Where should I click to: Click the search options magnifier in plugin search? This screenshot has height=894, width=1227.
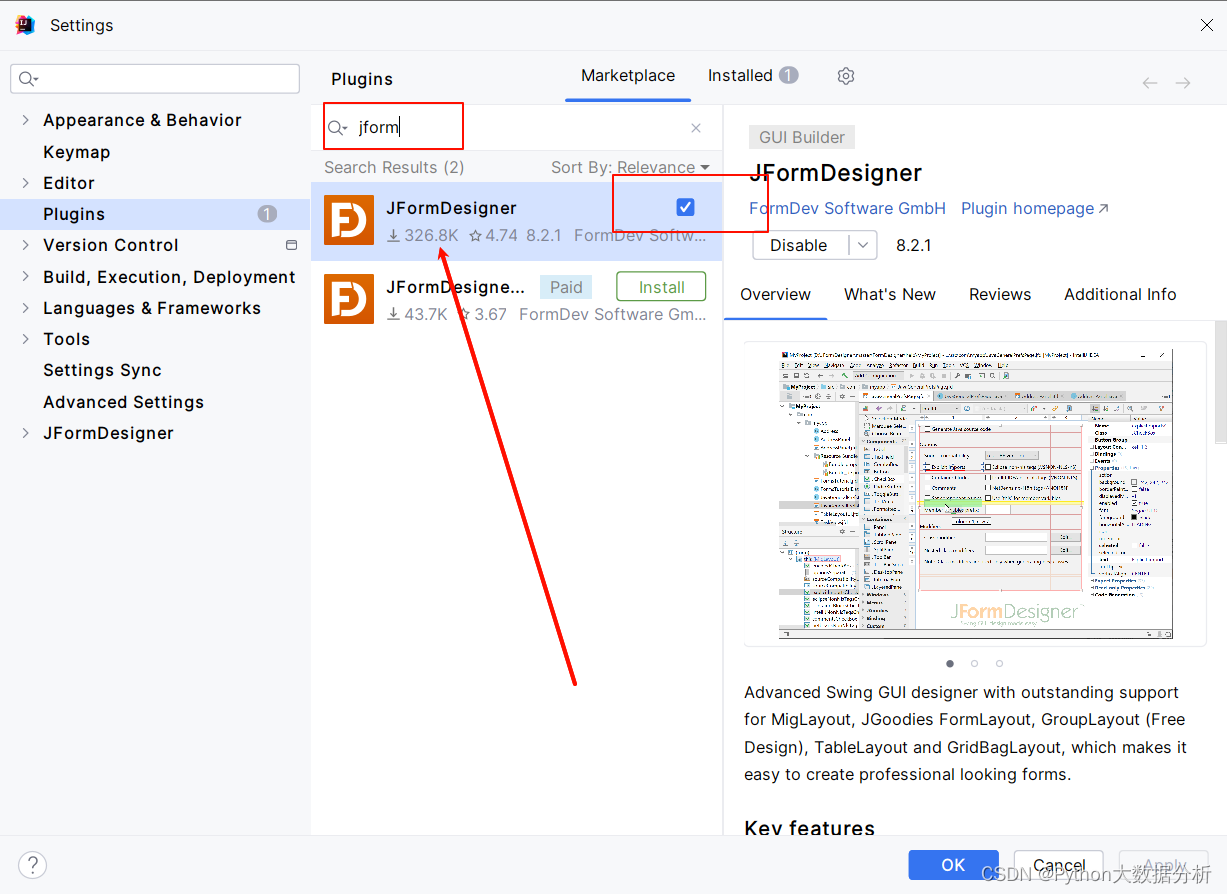(338, 128)
